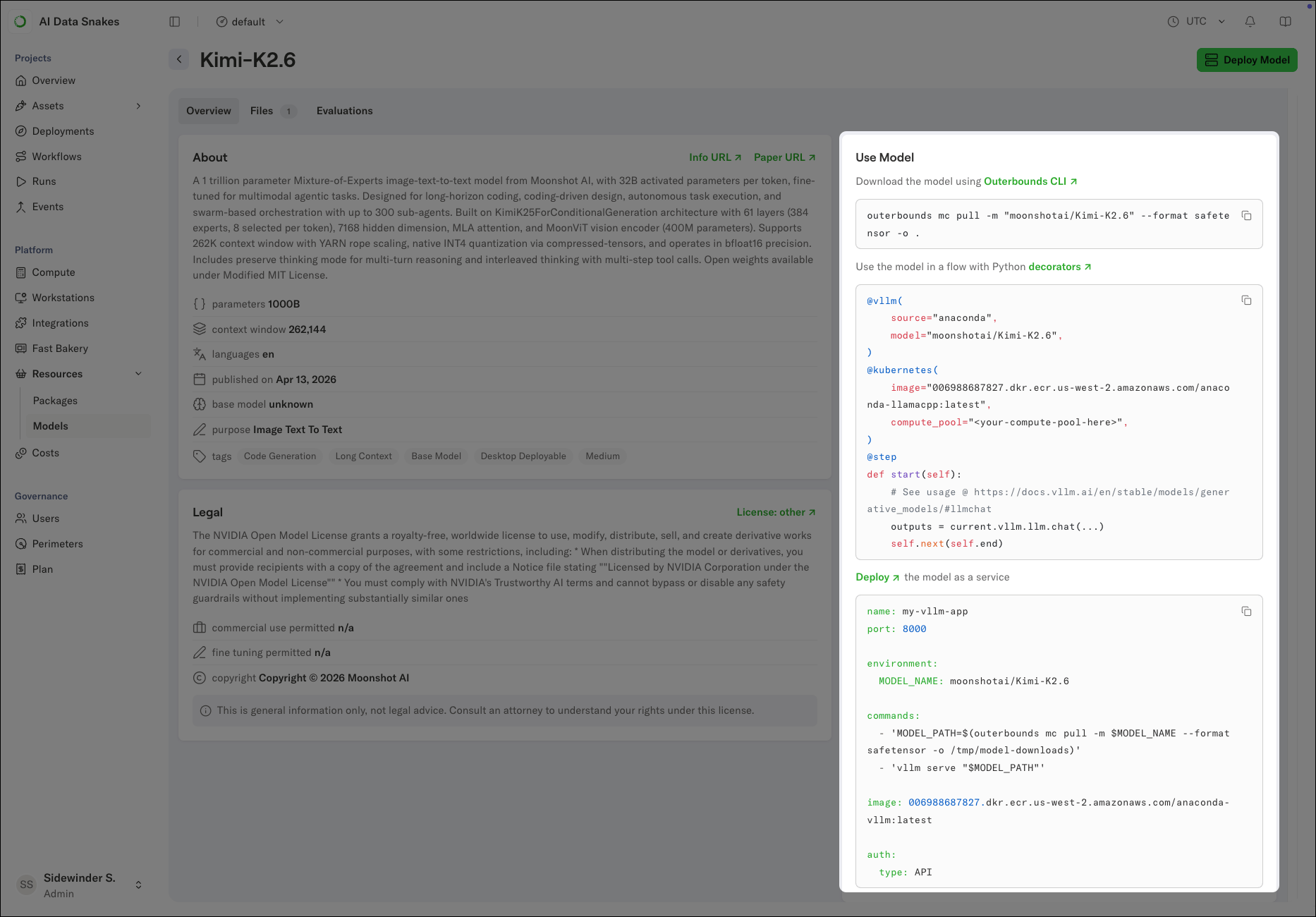The height and width of the screenshot is (917, 1316).
Task: Toggle the sidebar panel icon
Action: [175, 22]
